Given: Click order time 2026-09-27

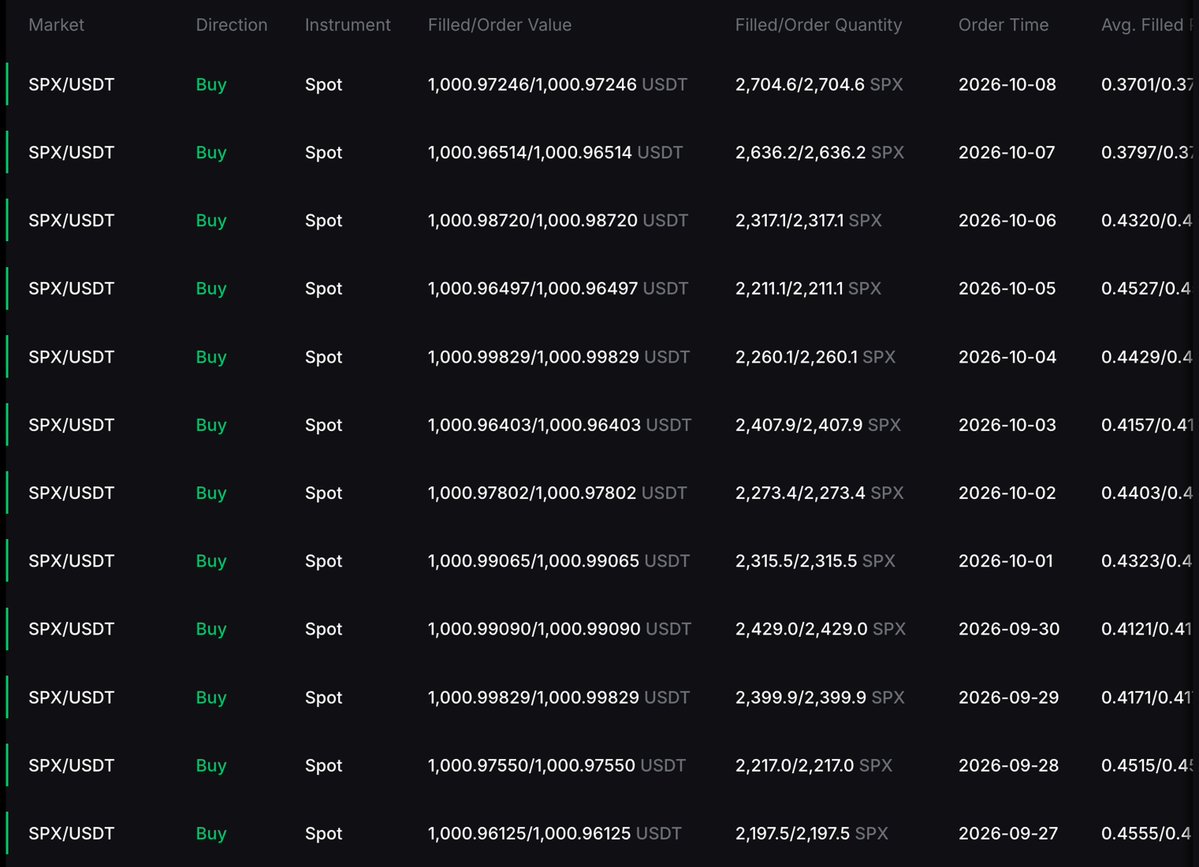Looking at the screenshot, I should (x=1008, y=834).
